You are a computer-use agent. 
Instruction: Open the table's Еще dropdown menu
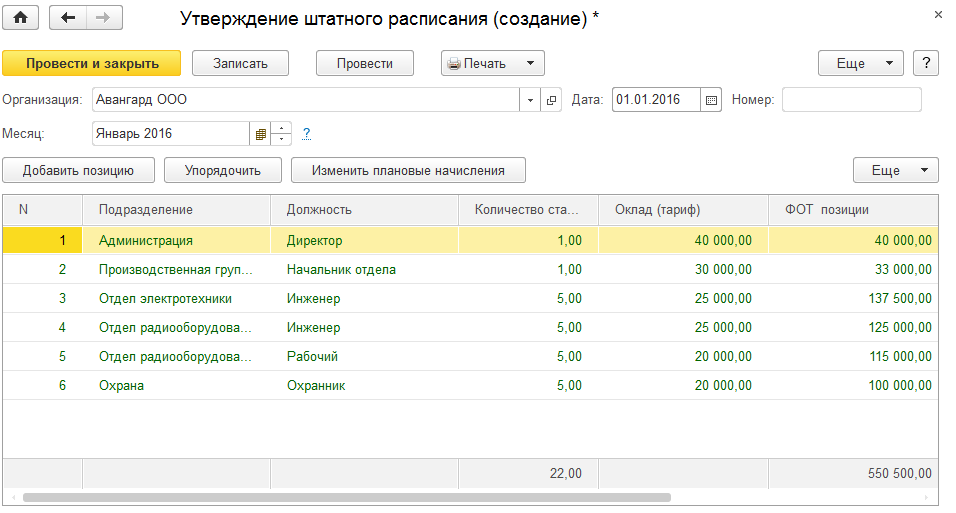click(x=895, y=170)
